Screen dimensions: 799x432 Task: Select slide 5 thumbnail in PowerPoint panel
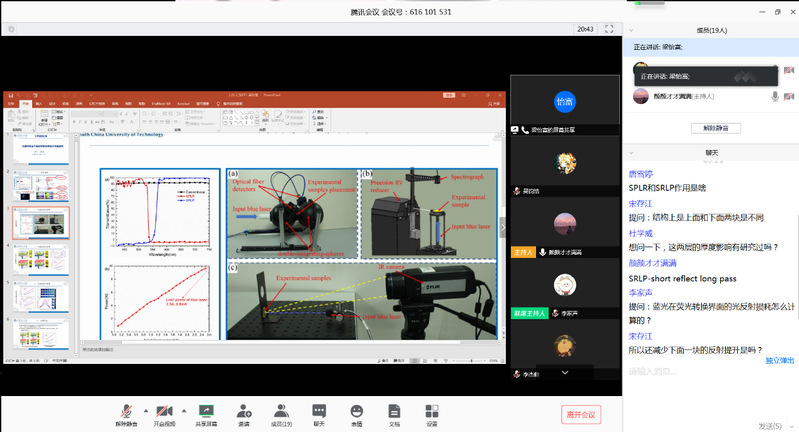[x=41, y=296]
